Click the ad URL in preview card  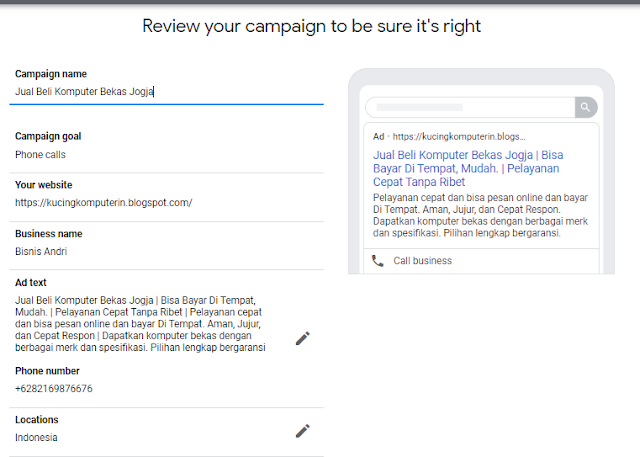click(459, 137)
